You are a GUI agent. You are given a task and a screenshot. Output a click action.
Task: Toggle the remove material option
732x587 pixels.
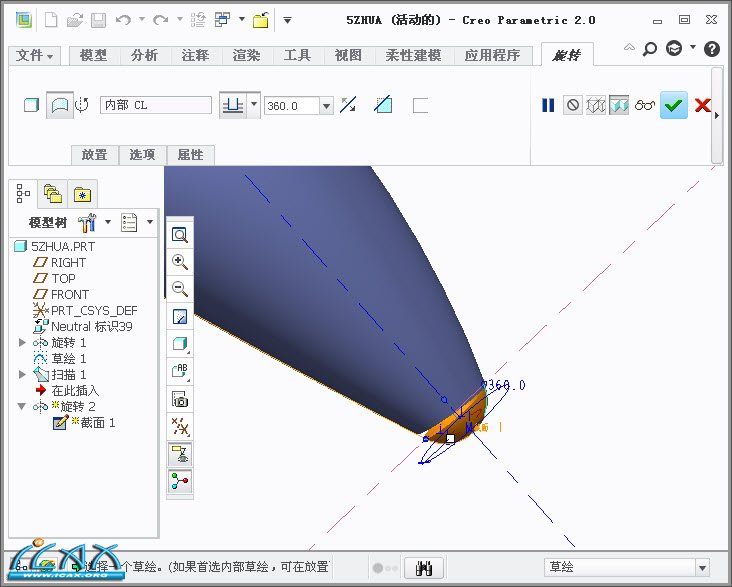[383, 105]
